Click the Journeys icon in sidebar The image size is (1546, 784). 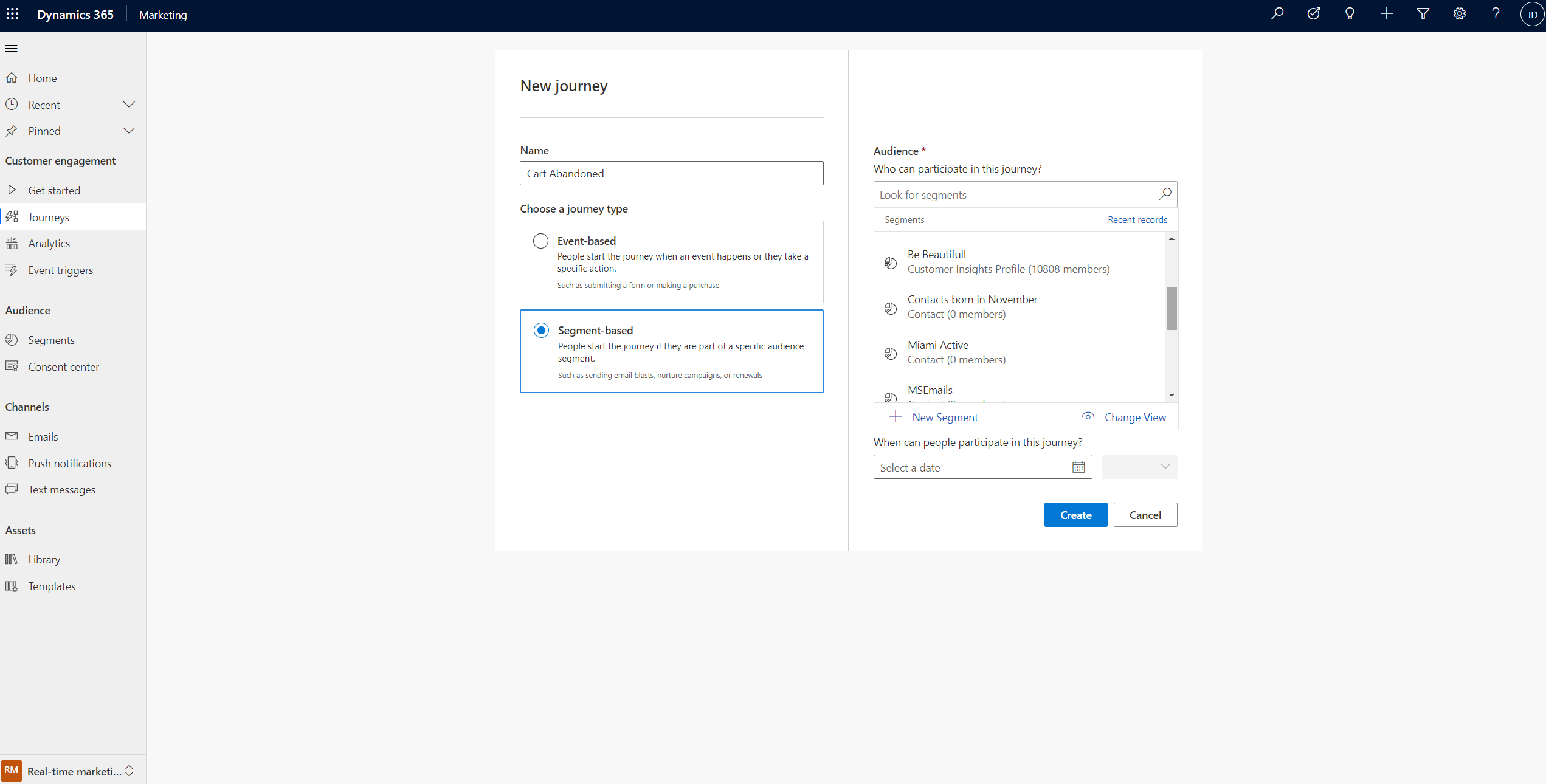[x=12, y=216]
